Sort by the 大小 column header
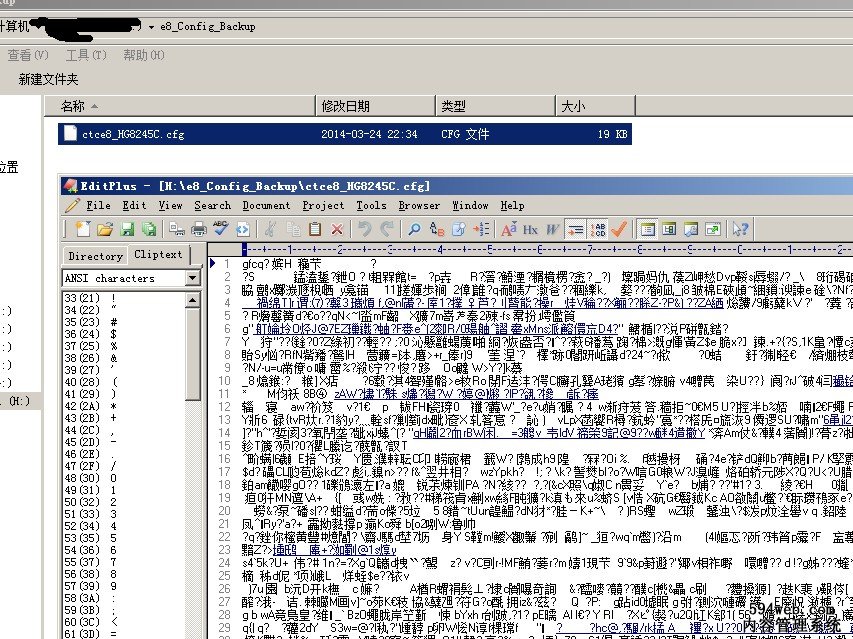This screenshot has height=639, width=853. click(x=595, y=106)
